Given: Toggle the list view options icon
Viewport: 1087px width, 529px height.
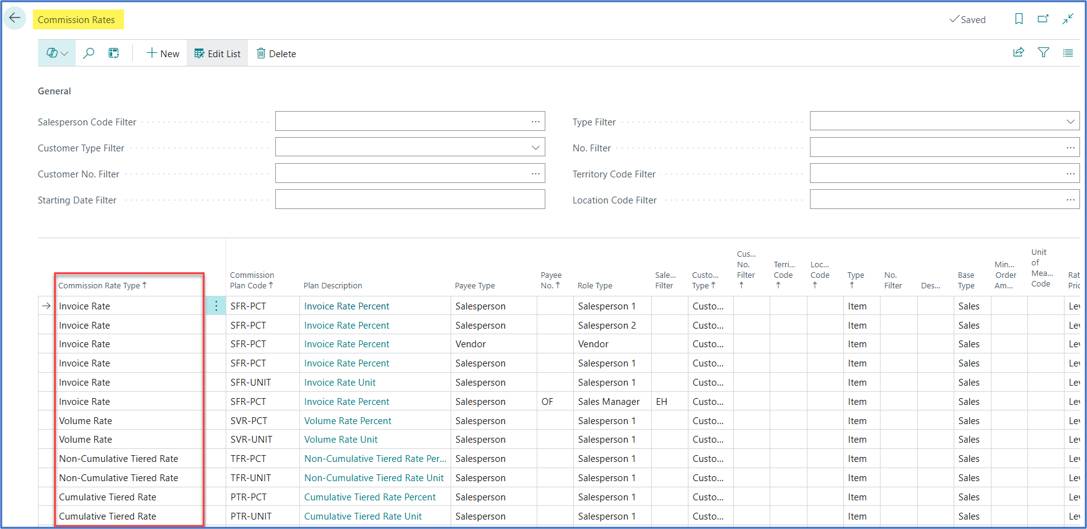Looking at the screenshot, I should point(1068,52).
